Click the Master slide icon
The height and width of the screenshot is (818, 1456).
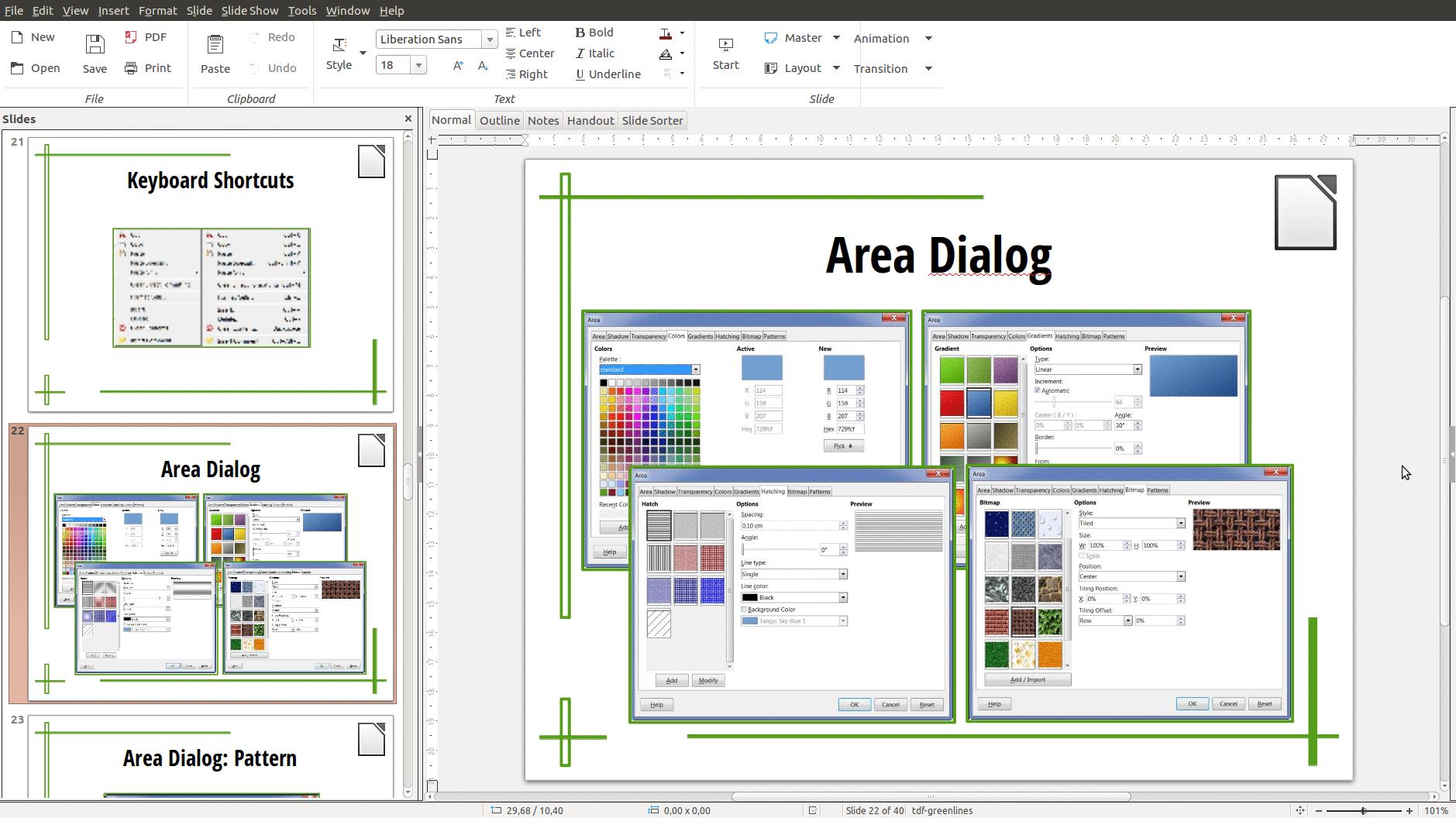771,38
